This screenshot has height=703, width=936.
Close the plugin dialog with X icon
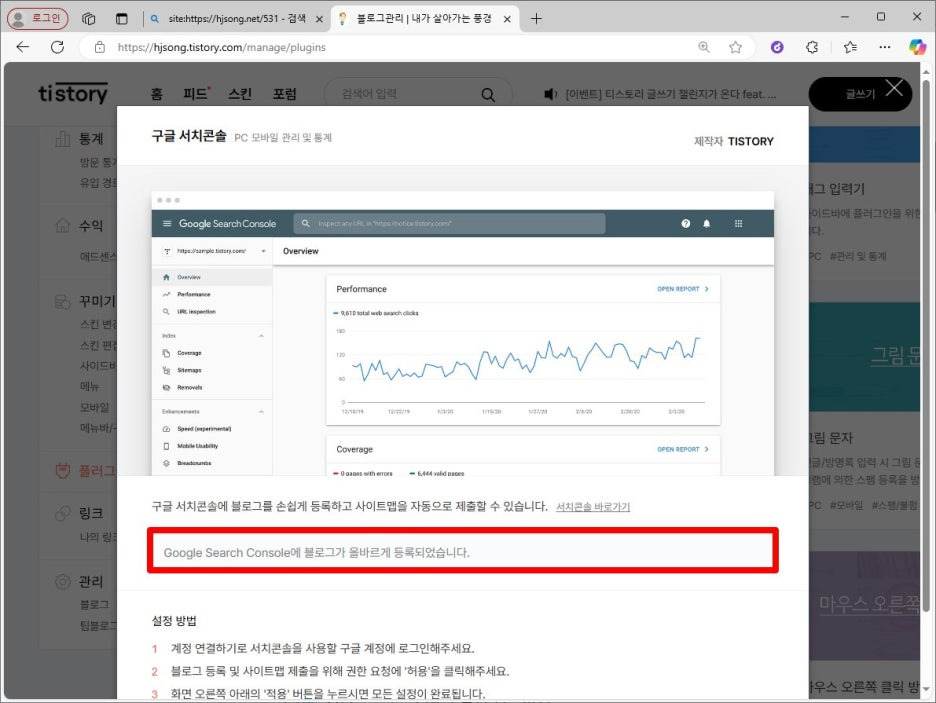pyautogui.click(x=894, y=88)
